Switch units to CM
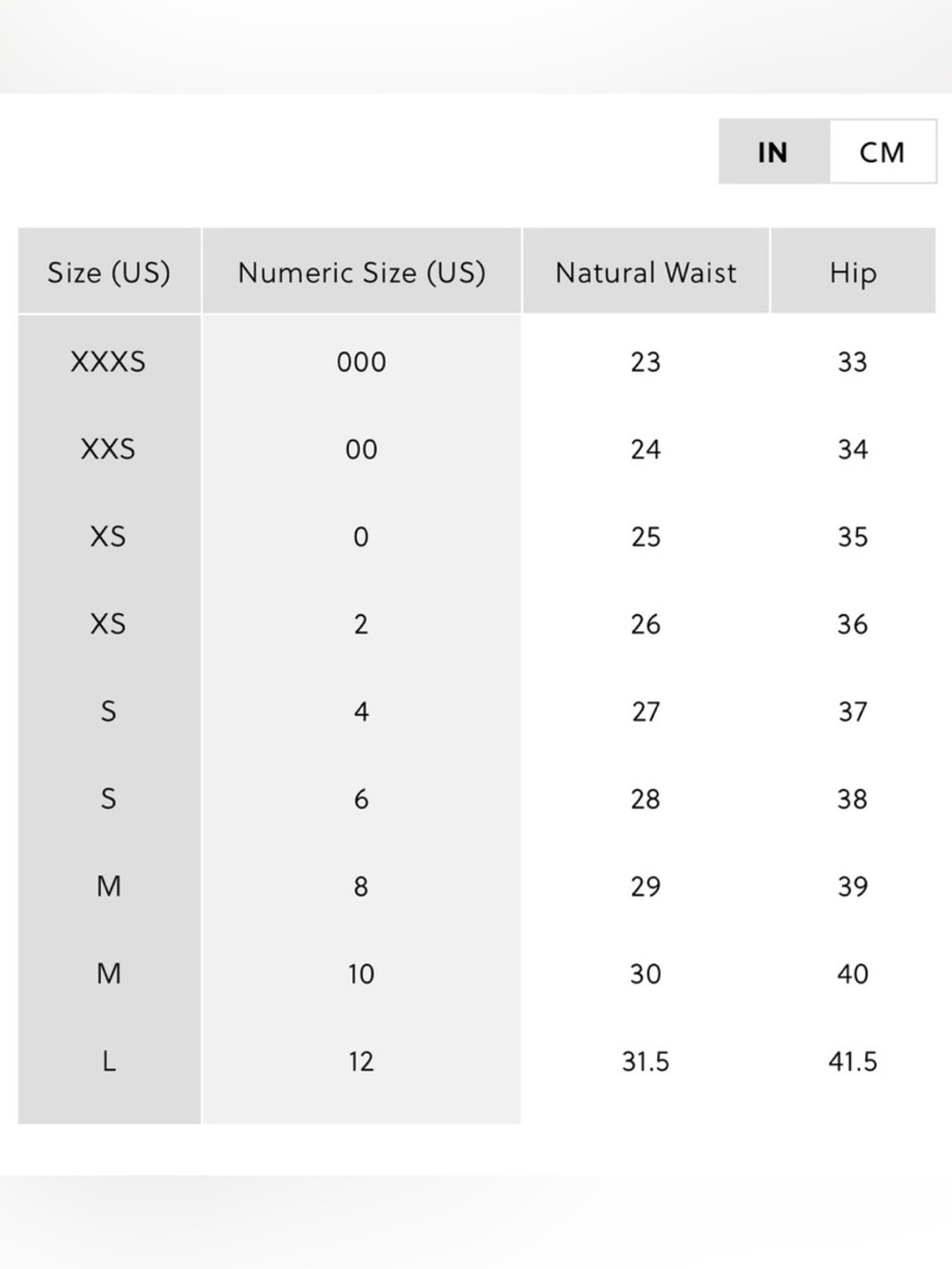 pos(883,151)
